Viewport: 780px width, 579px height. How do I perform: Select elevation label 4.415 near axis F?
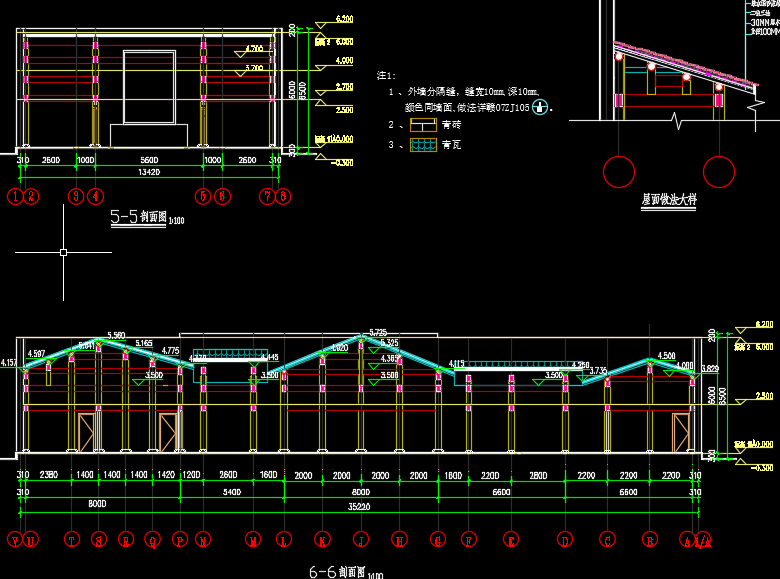pos(457,364)
